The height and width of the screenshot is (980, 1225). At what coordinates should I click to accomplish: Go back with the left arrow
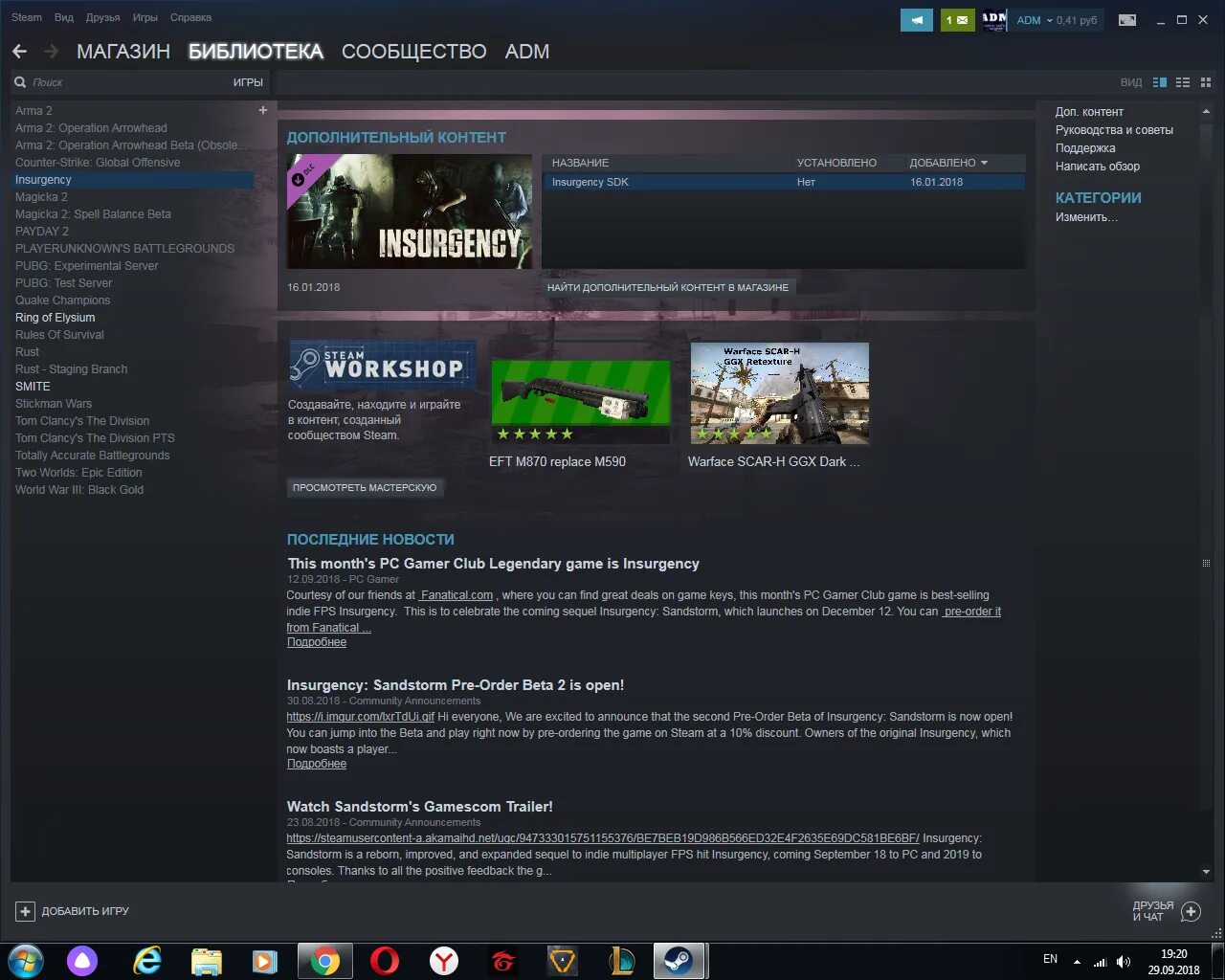(x=19, y=52)
